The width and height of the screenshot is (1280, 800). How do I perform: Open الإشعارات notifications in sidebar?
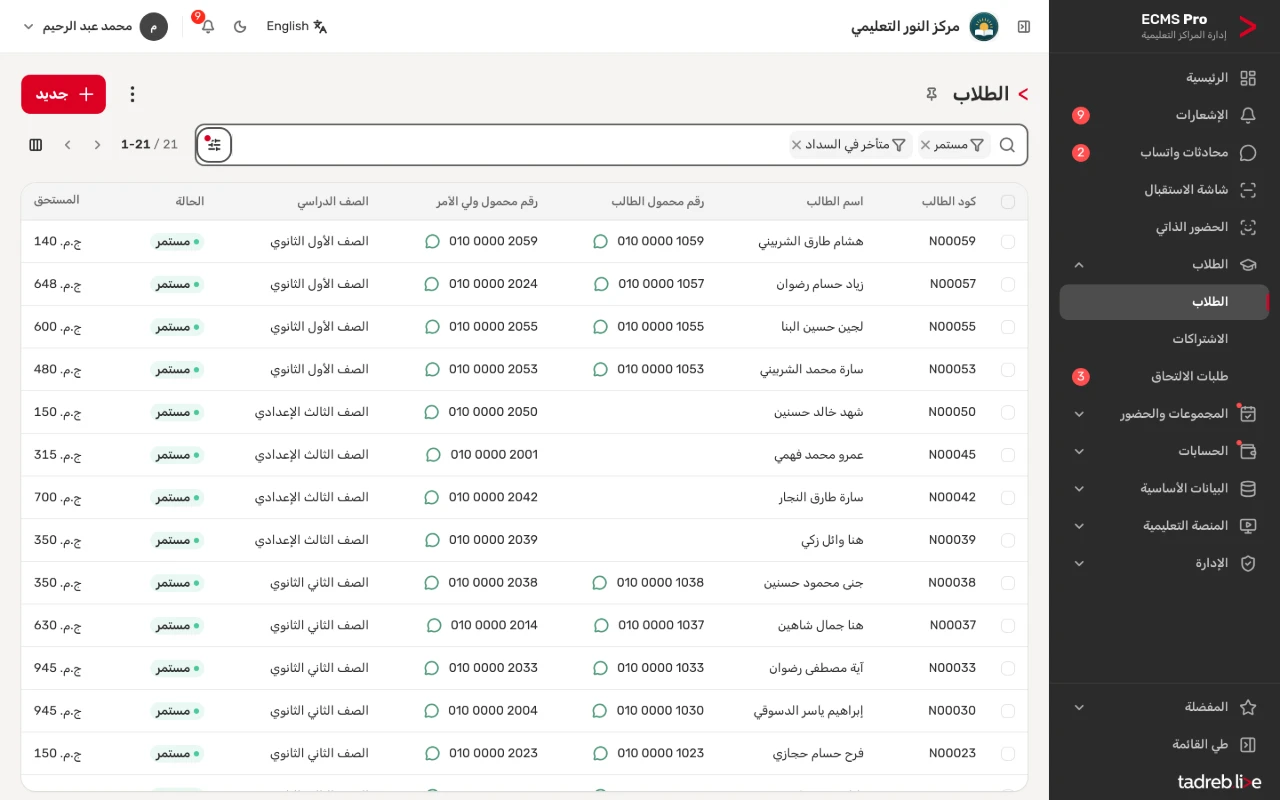coord(1164,115)
